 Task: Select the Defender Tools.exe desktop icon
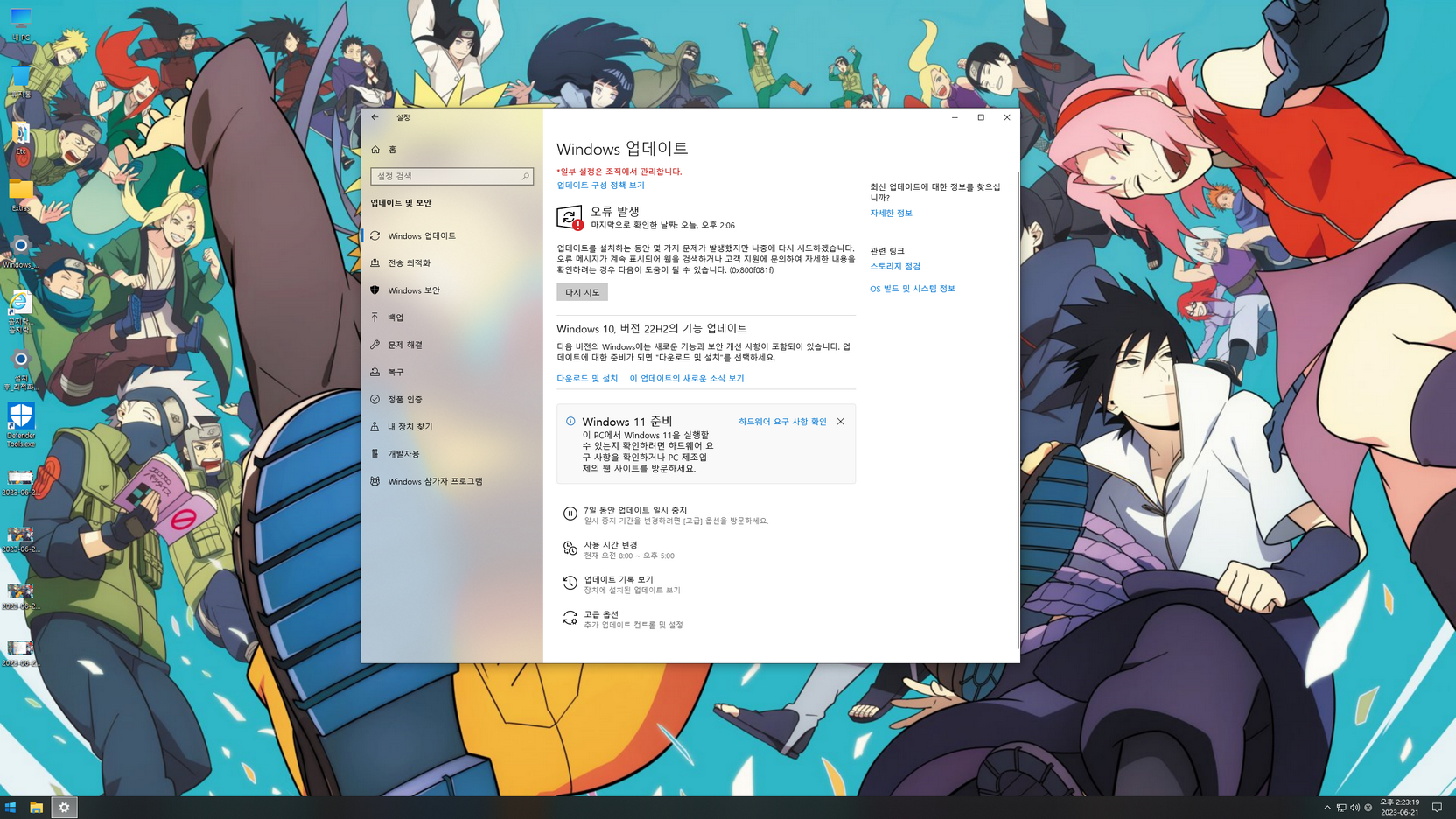click(x=21, y=426)
